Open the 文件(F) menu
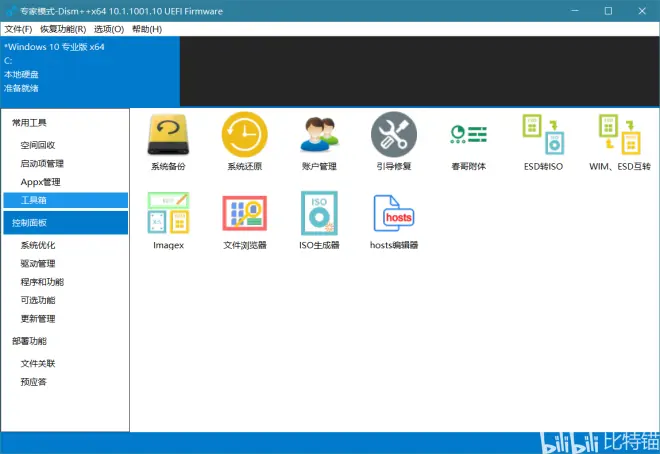Image resolution: width=660 pixels, height=454 pixels. pyautogui.click(x=19, y=29)
